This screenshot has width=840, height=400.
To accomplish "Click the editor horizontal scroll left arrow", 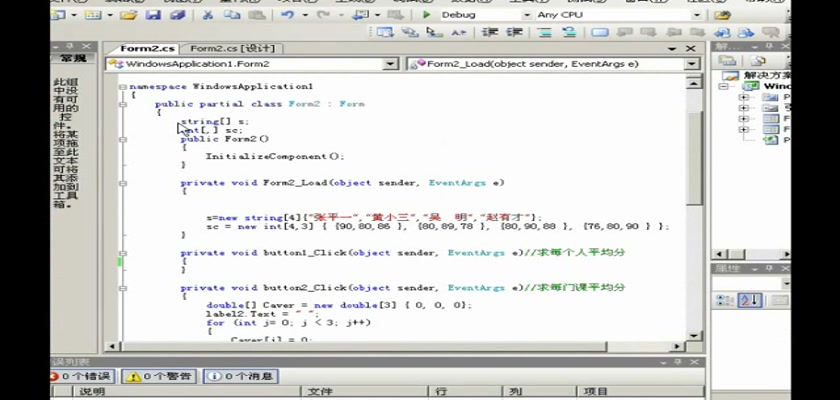I will point(112,346).
